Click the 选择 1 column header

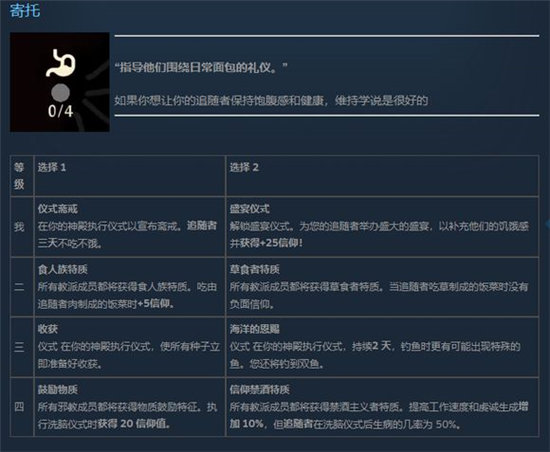[x=52, y=167]
